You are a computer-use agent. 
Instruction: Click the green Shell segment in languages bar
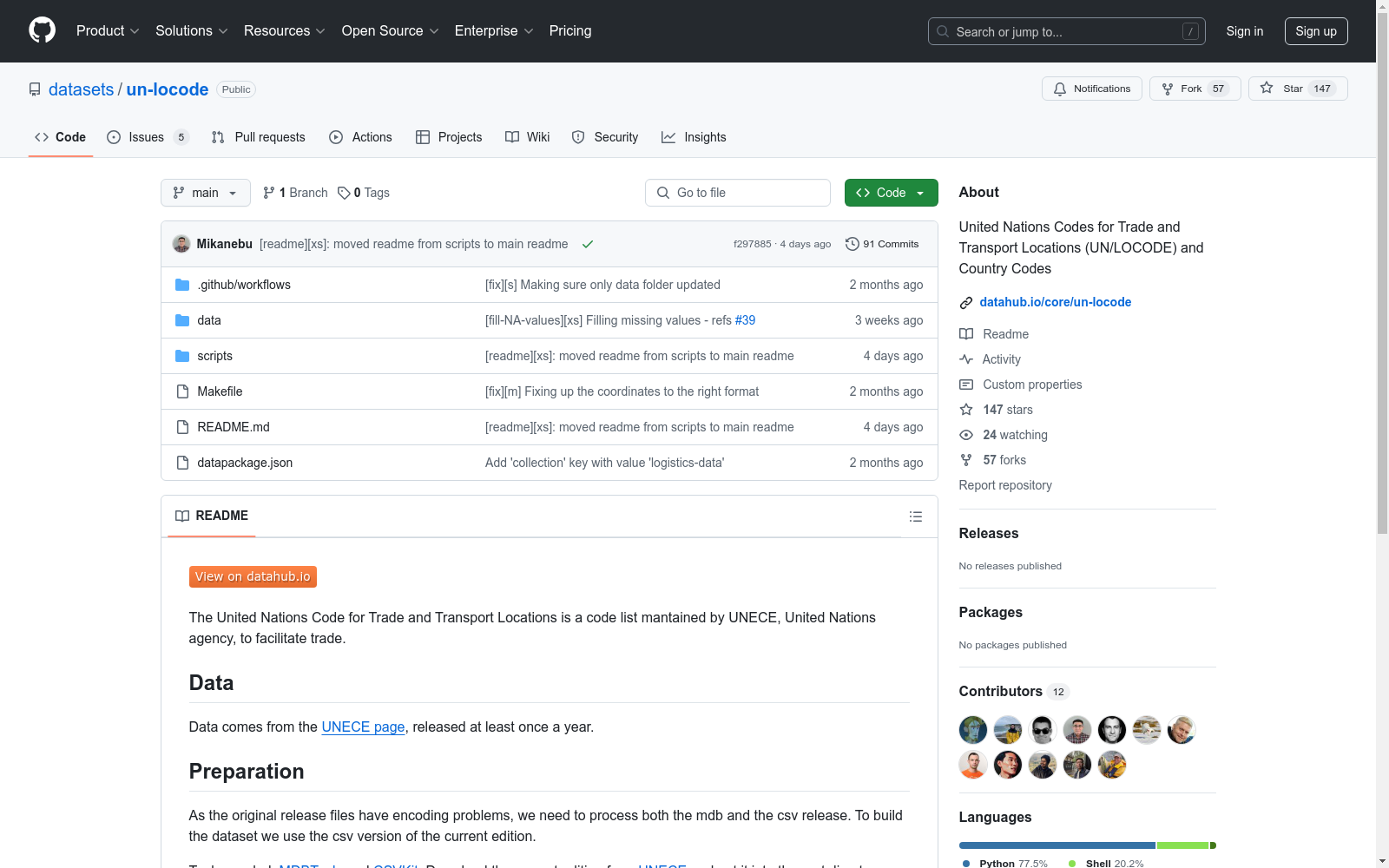[1182, 845]
